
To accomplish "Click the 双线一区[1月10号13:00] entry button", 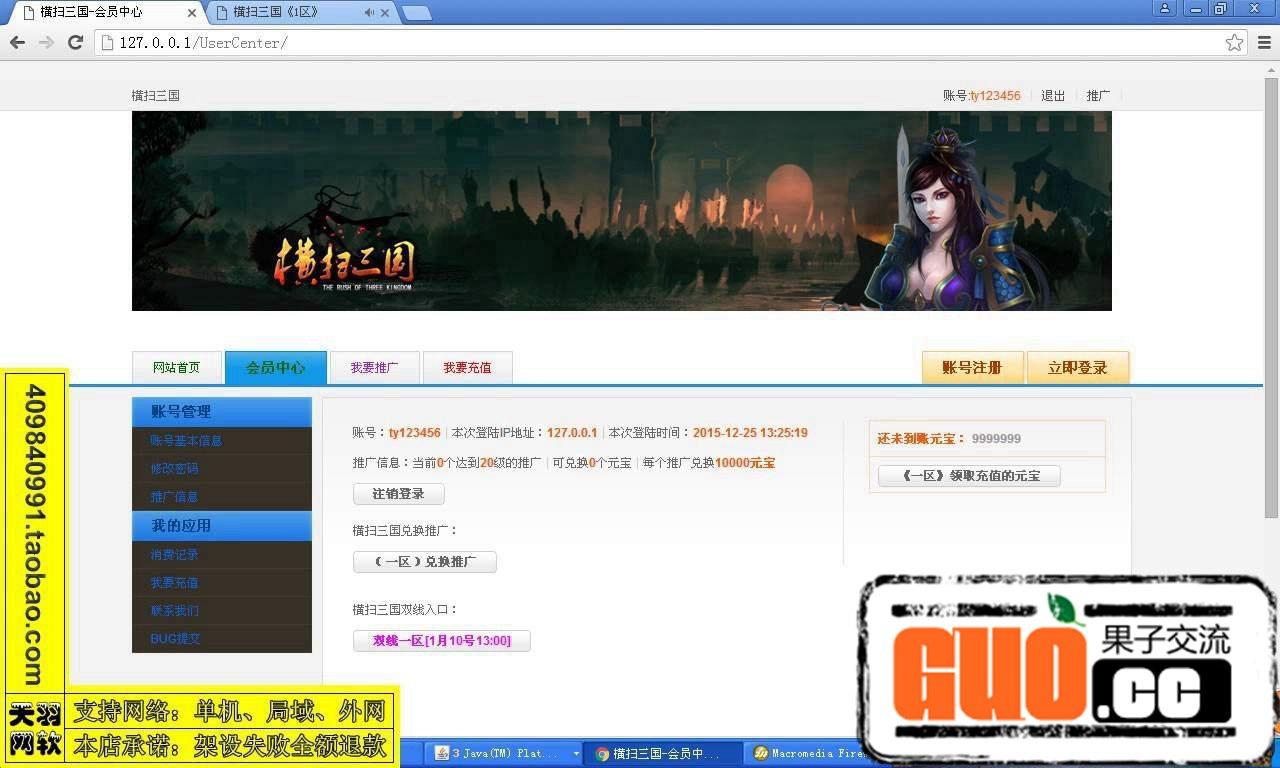I will [442, 641].
